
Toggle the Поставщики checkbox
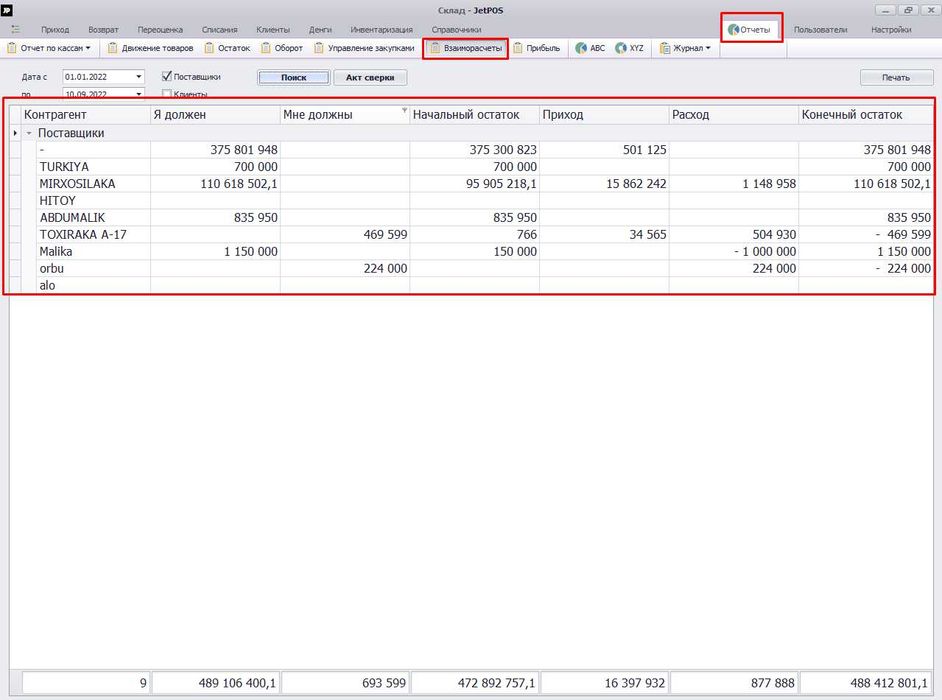[x=167, y=76]
